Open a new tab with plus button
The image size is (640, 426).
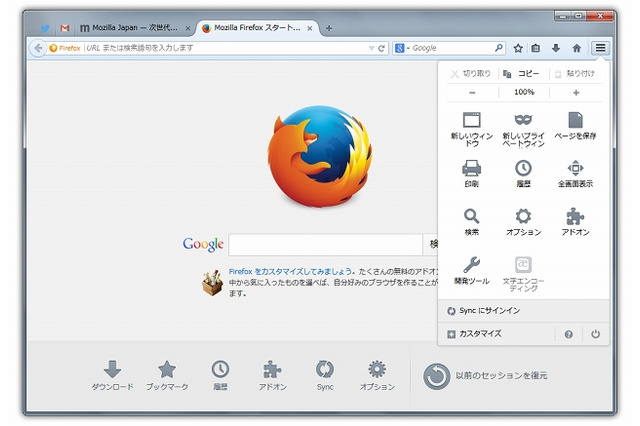point(330,28)
